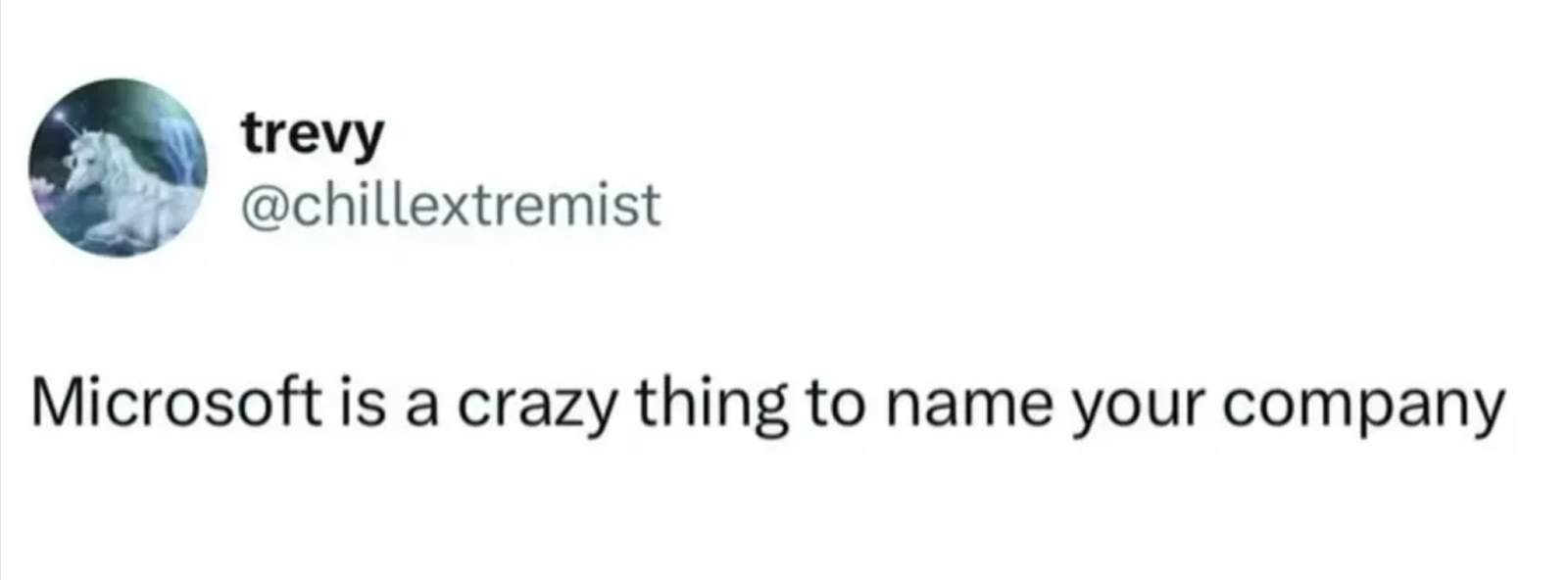Viewport: 1568px width, 580px height.
Task: Click the waterfall in the avatar background
Action: click(177, 149)
